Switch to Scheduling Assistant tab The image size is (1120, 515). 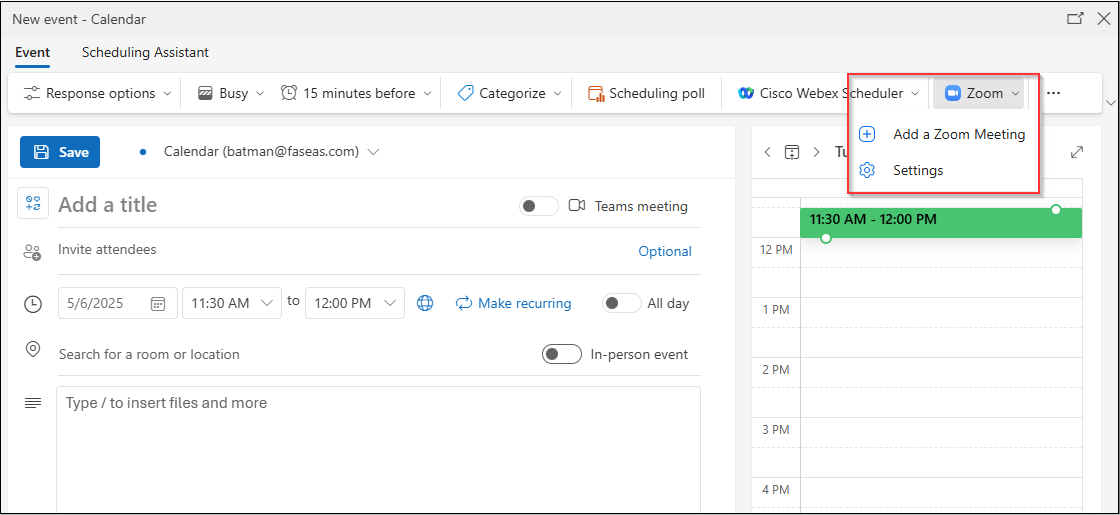pos(145,52)
